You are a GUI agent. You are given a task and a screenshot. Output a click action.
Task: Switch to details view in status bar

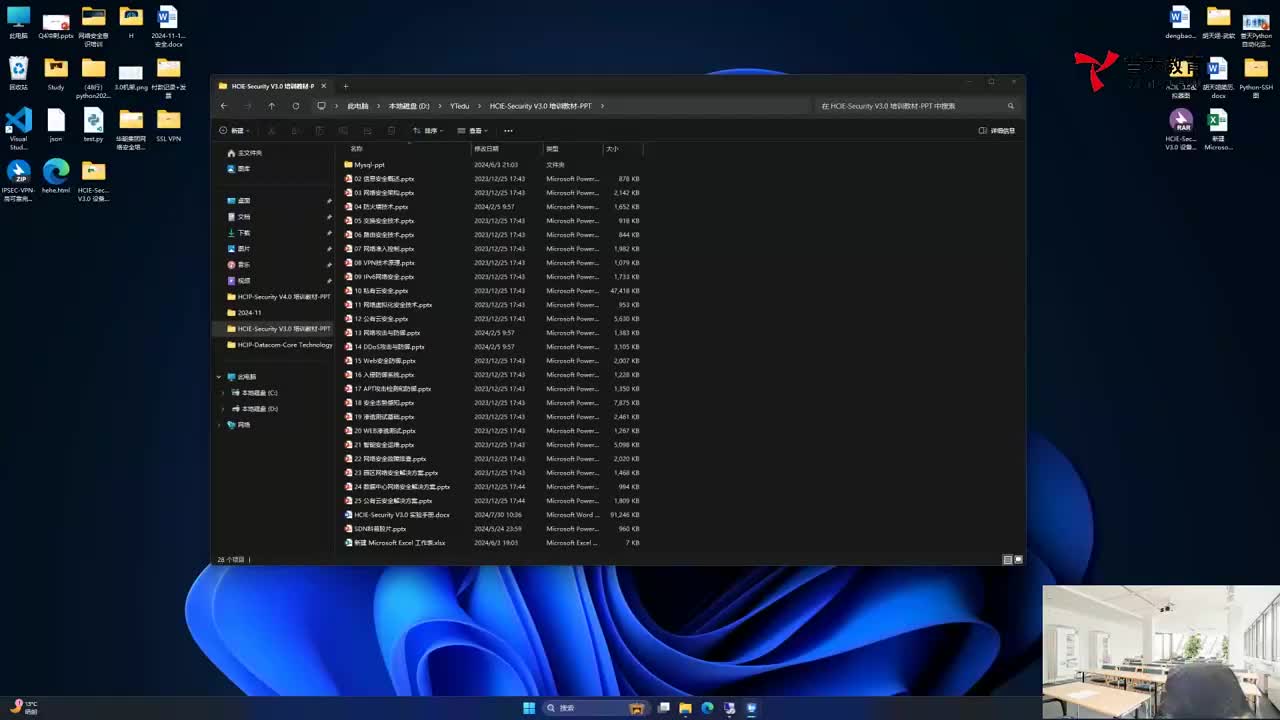click(1007, 560)
